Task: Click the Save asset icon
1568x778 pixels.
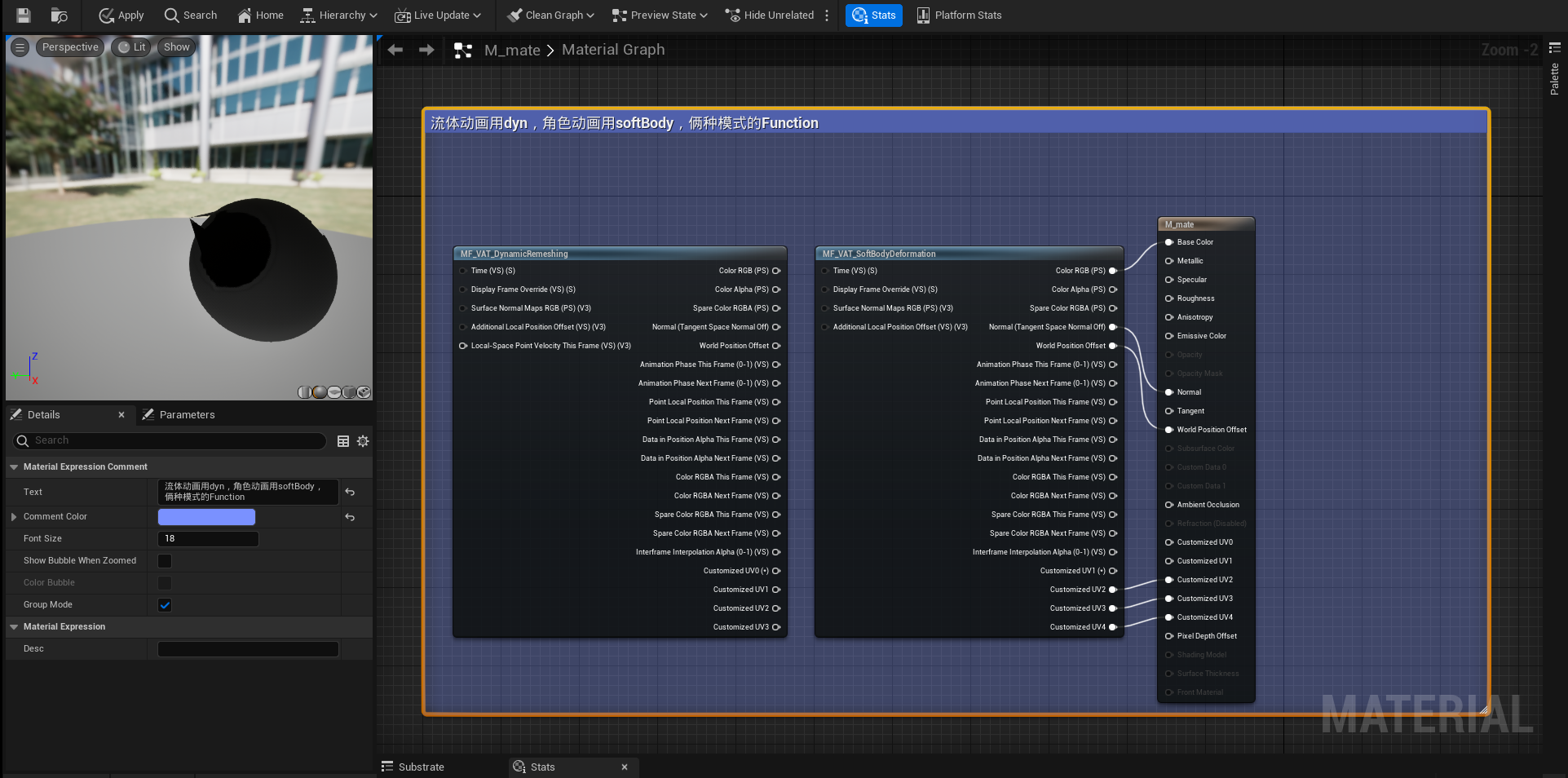Action: (x=24, y=15)
